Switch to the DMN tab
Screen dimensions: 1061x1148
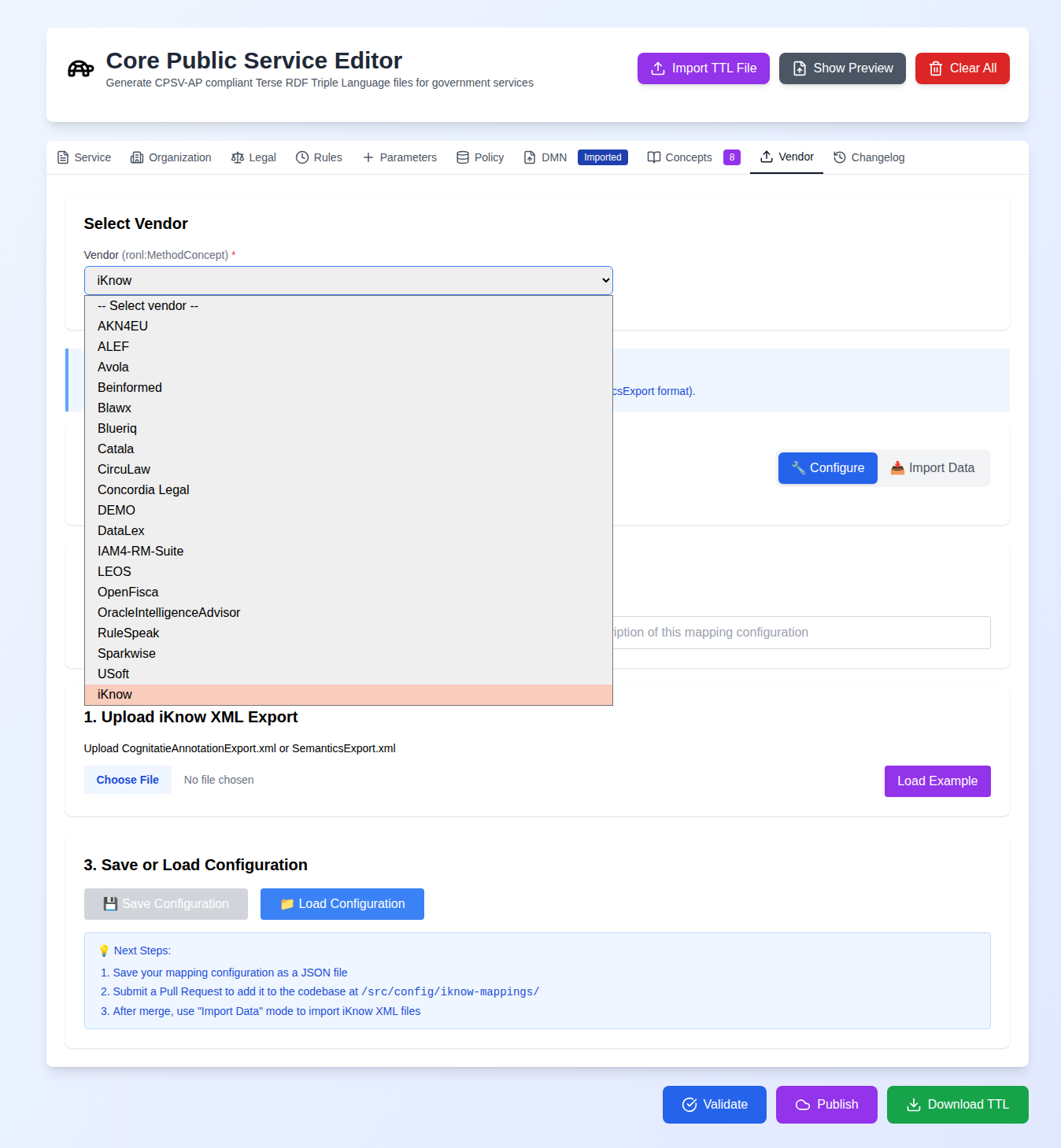[545, 157]
